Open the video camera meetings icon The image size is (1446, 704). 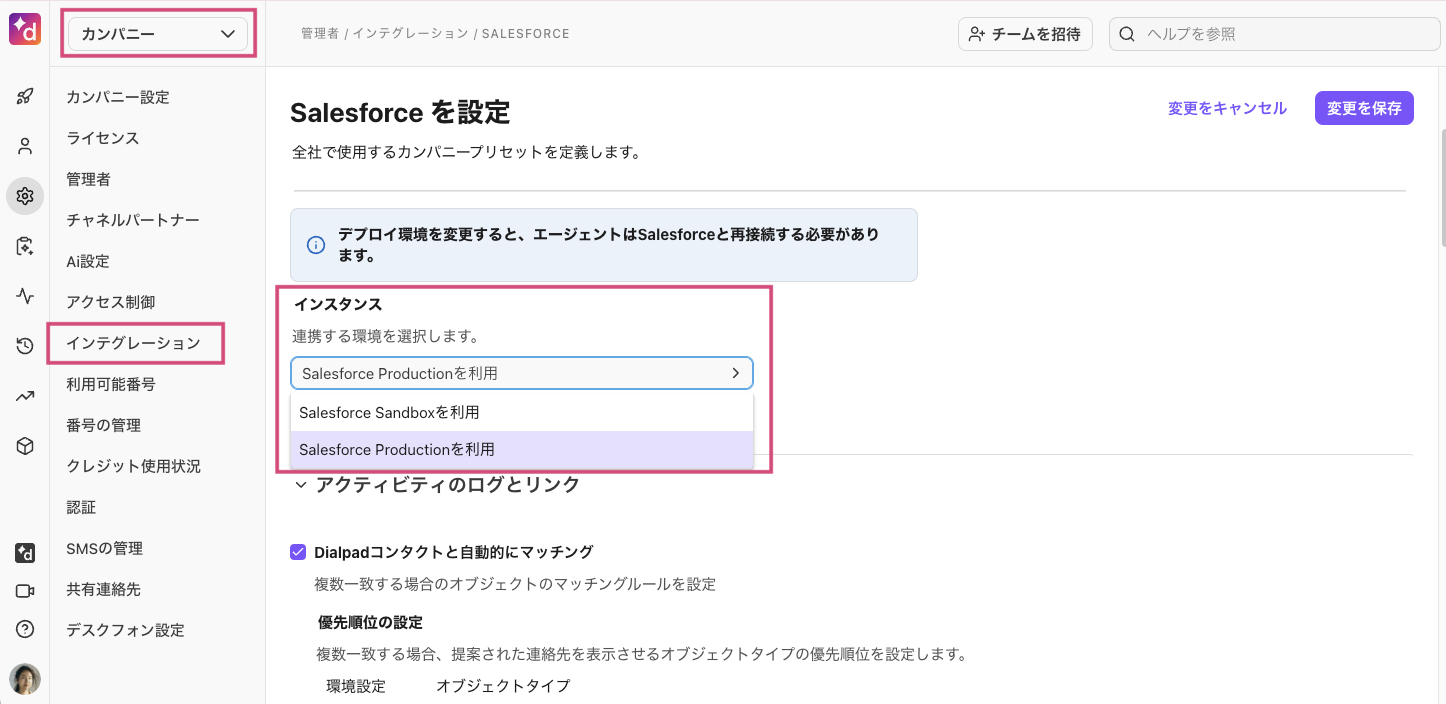25,591
